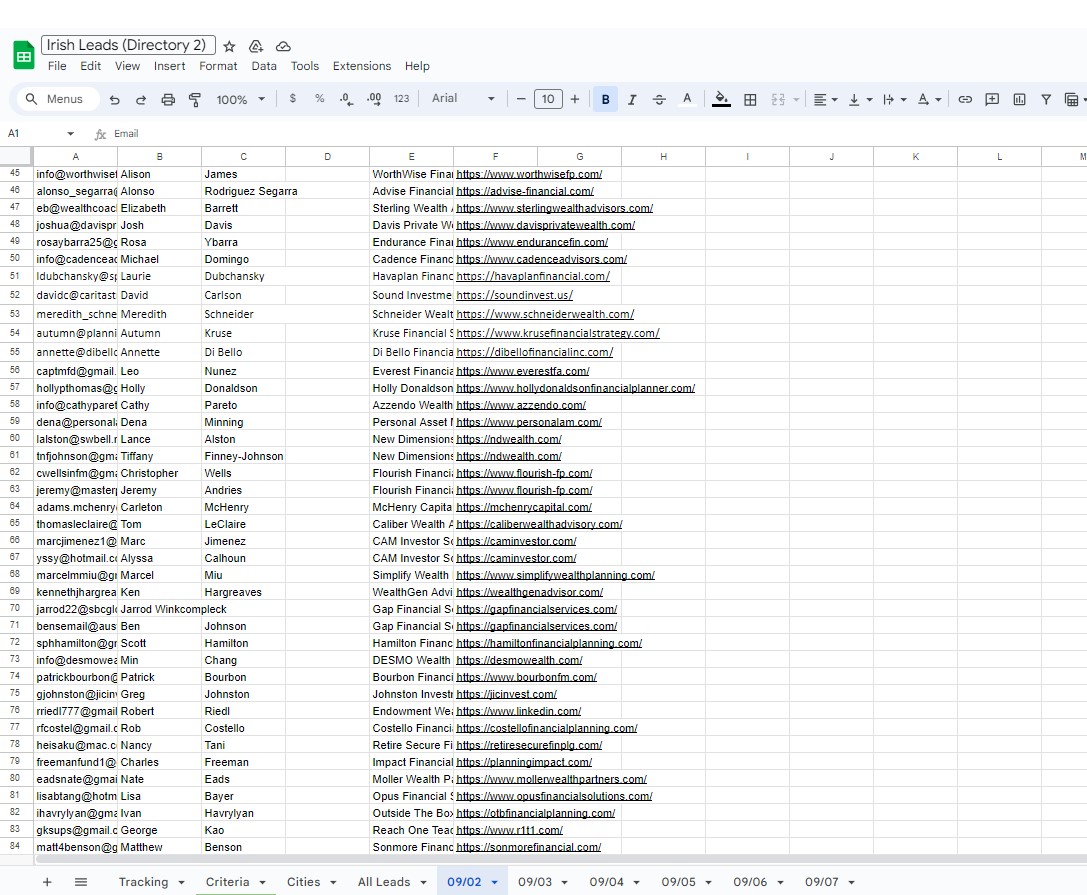This screenshot has height=895, width=1087.
Task: Open more number formats 123
Action: point(401,98)
